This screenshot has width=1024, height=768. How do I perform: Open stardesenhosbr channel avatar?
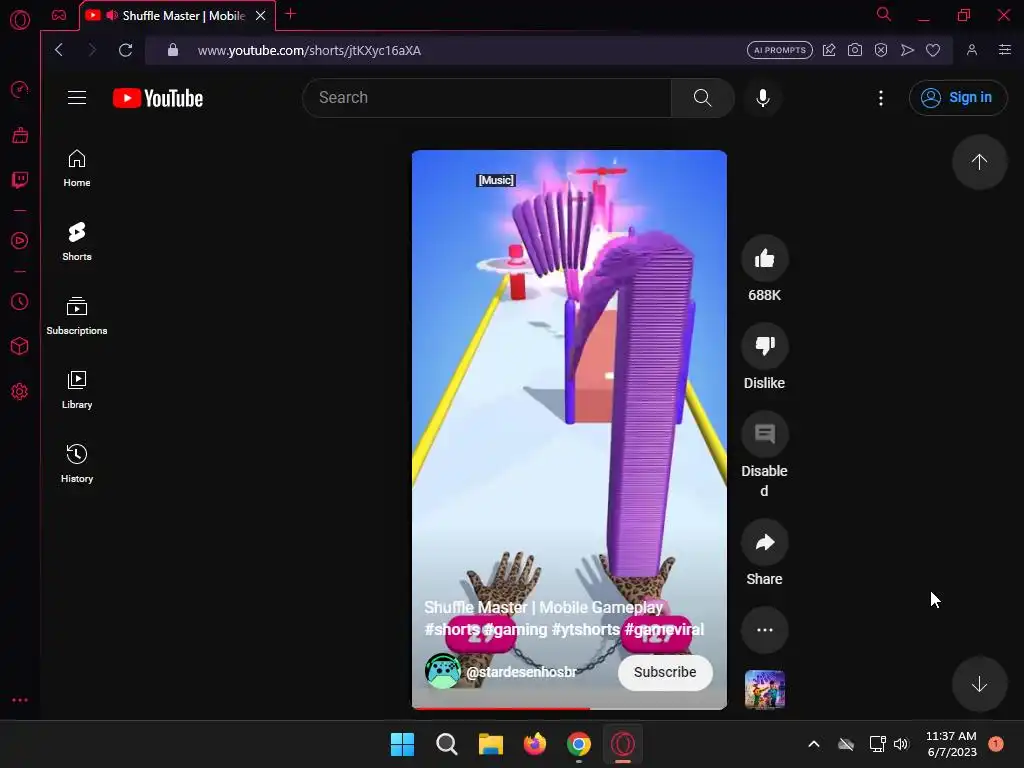[442, 671]
